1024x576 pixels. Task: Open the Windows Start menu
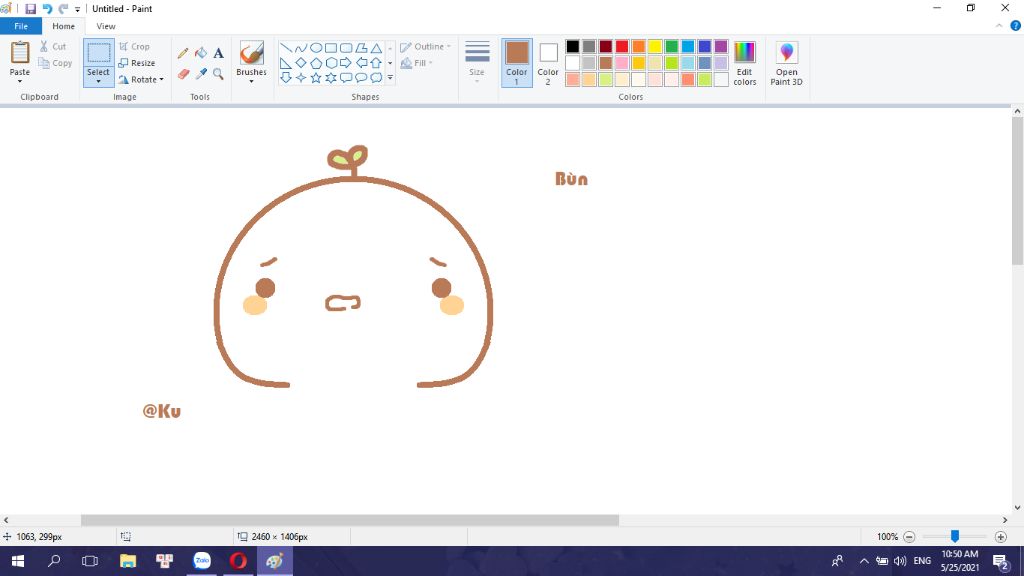tap(18, 561)
